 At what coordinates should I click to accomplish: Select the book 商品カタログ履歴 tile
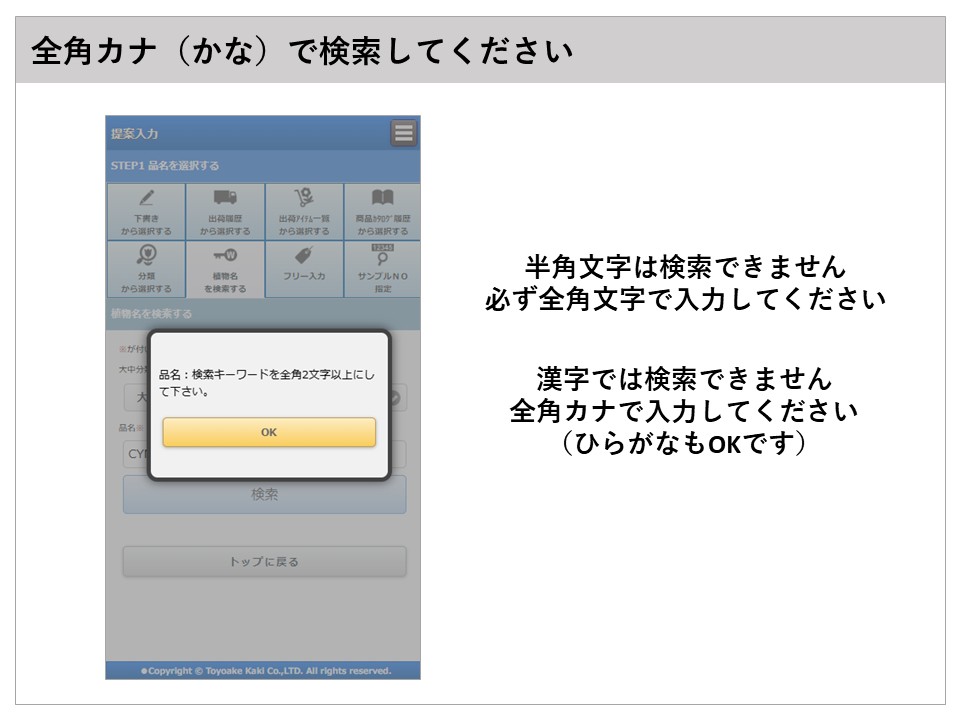(382, 211)
